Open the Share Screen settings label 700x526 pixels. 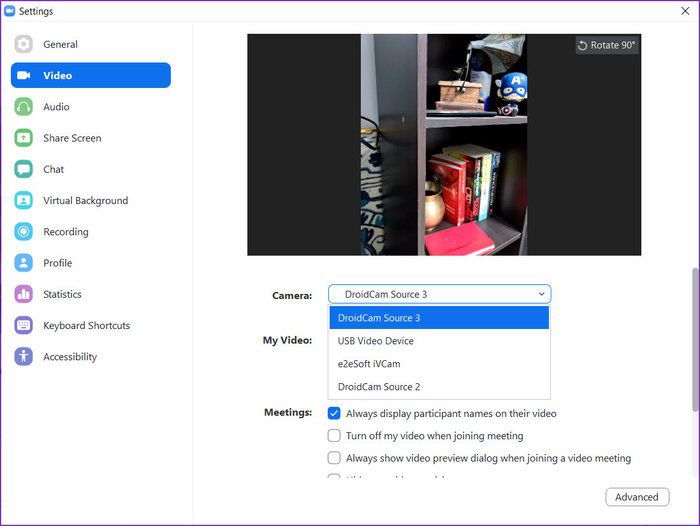tap(72, 138)
